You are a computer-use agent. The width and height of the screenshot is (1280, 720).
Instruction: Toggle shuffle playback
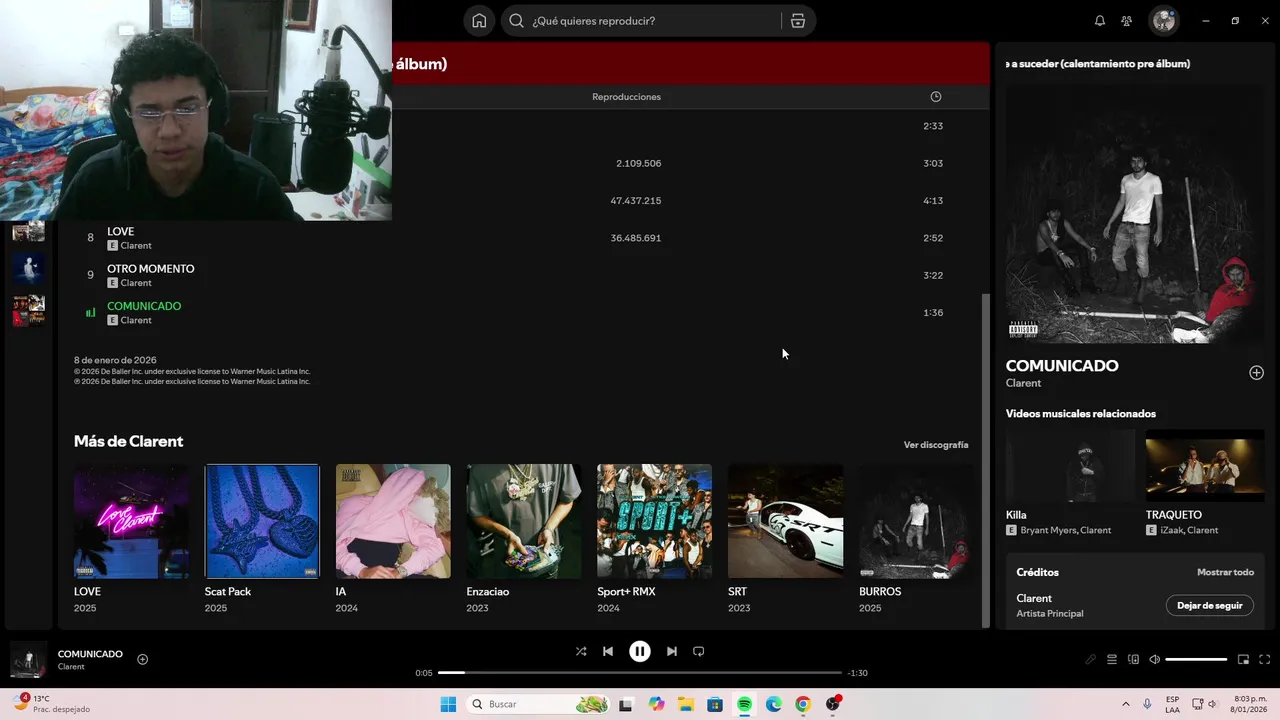pyautogui.click(x=581, y=651)
